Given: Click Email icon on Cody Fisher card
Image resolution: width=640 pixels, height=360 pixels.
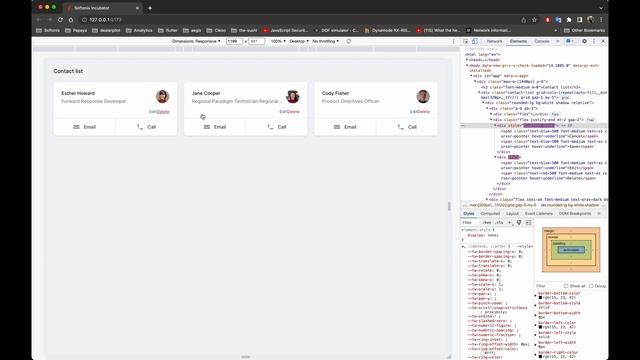Looking at the screenshot, I should click(x=337, y=127).
